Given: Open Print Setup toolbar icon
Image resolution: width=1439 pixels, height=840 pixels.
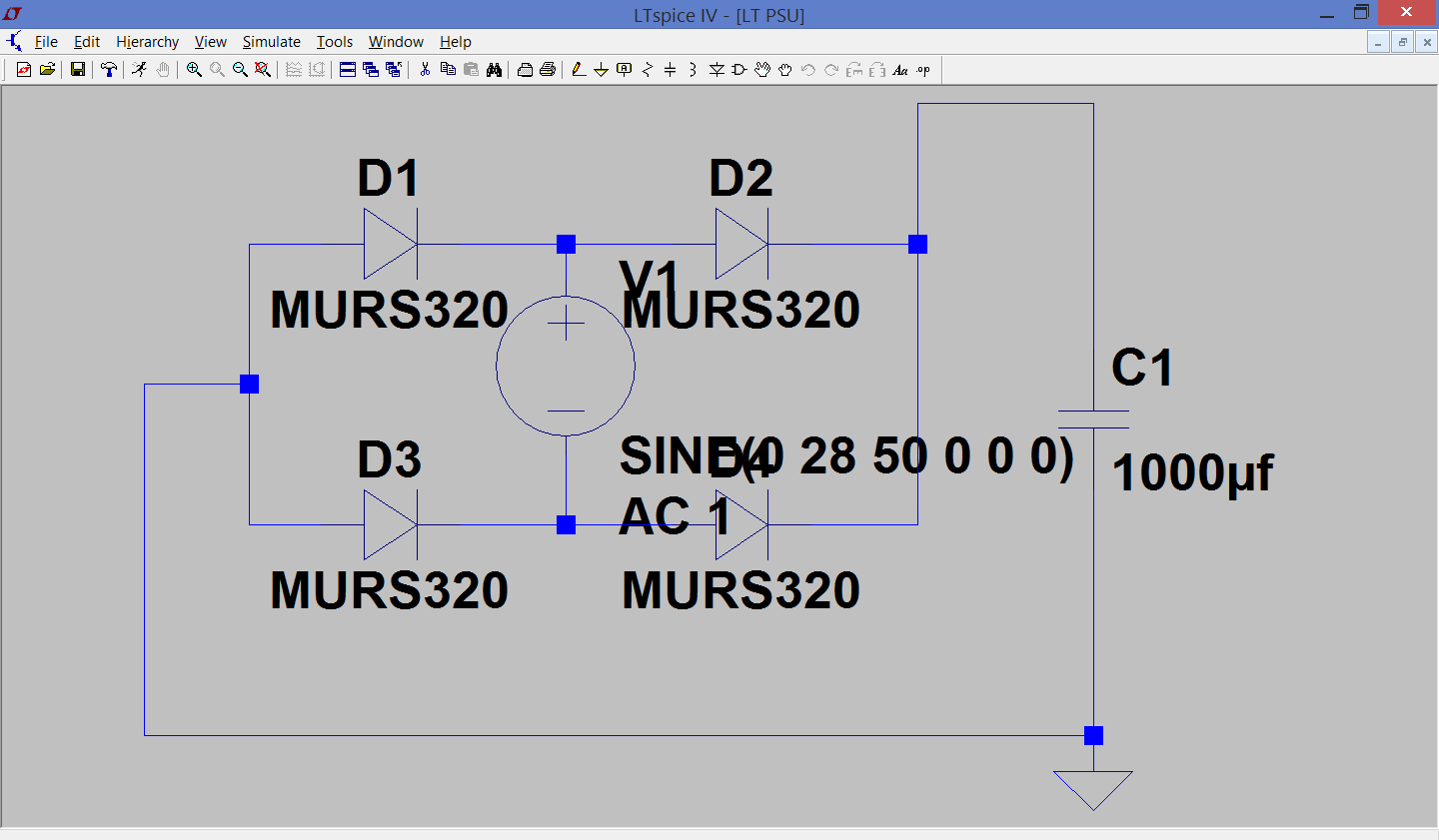Looking at the screenshot, I should 525,70.
